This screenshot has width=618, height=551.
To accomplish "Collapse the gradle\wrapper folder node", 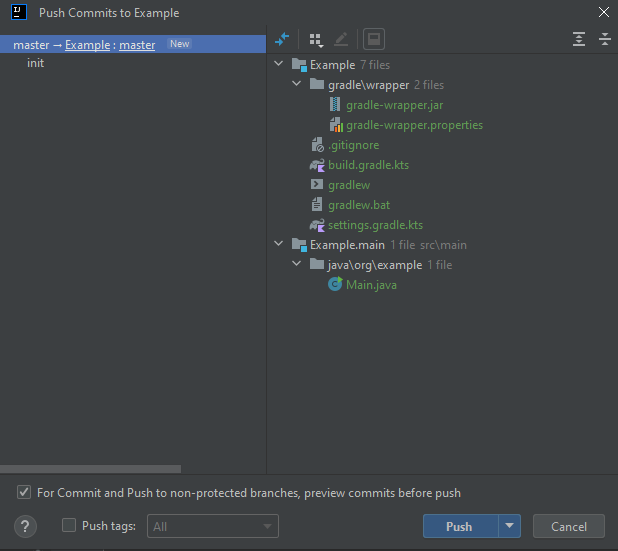I will pyautogui.click(x=297, y=85).
